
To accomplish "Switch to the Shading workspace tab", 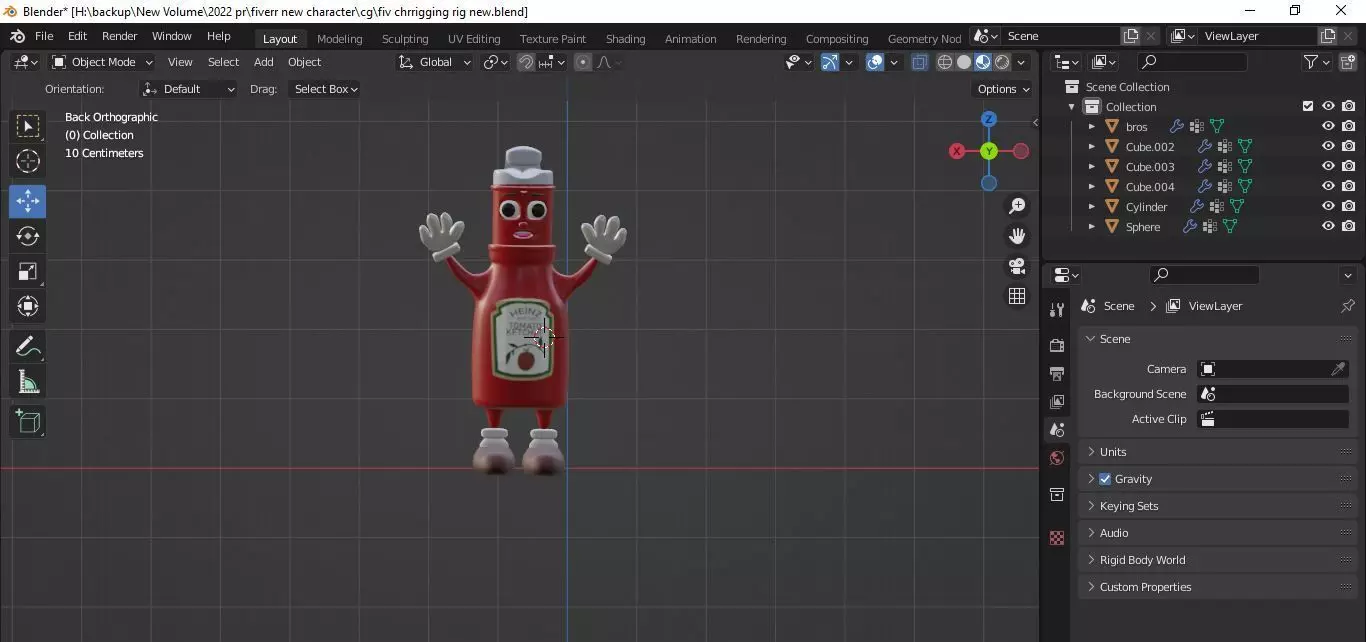I will pos(625,39).
